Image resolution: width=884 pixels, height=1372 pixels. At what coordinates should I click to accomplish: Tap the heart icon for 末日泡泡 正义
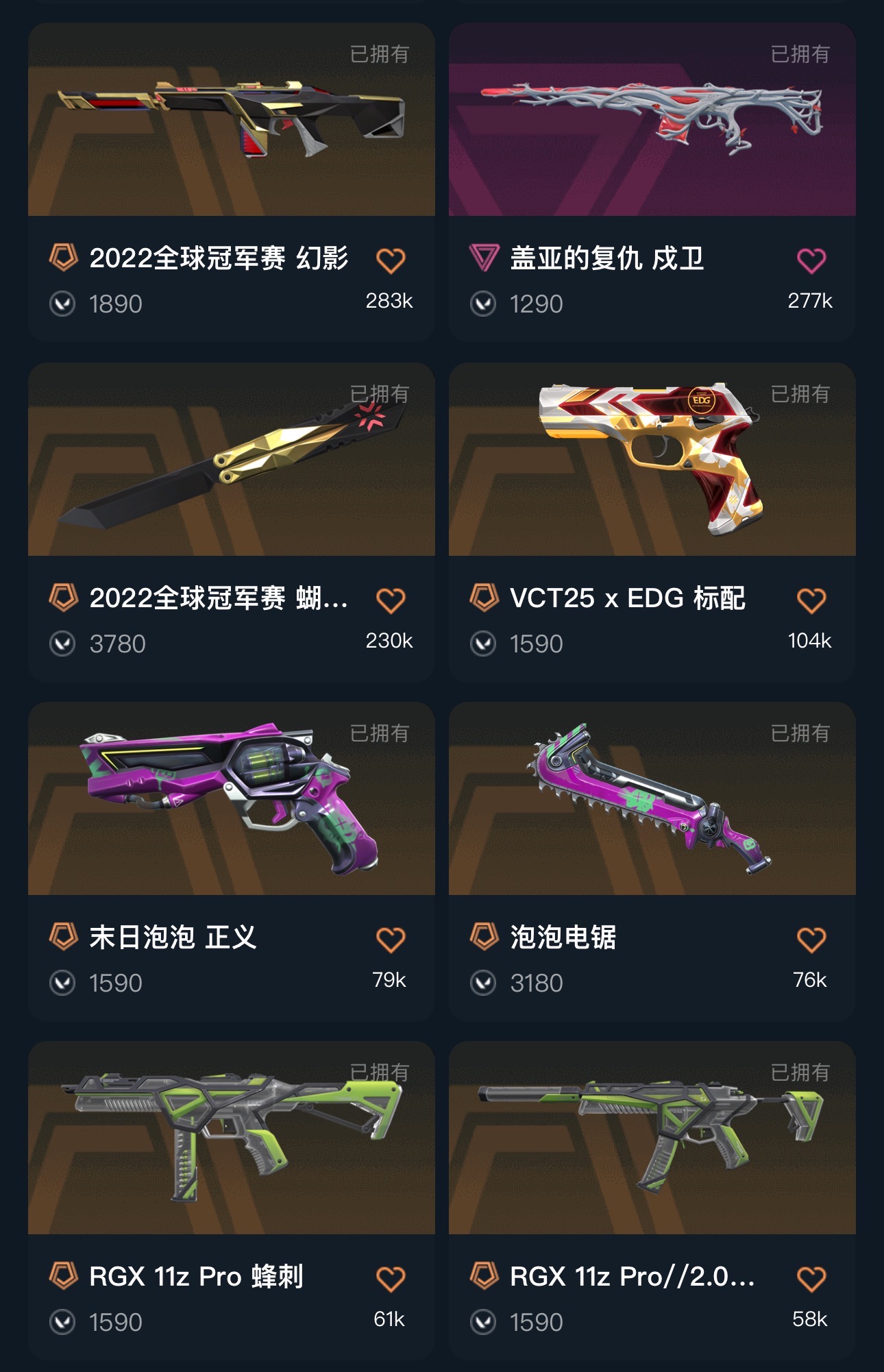[391, 940]
